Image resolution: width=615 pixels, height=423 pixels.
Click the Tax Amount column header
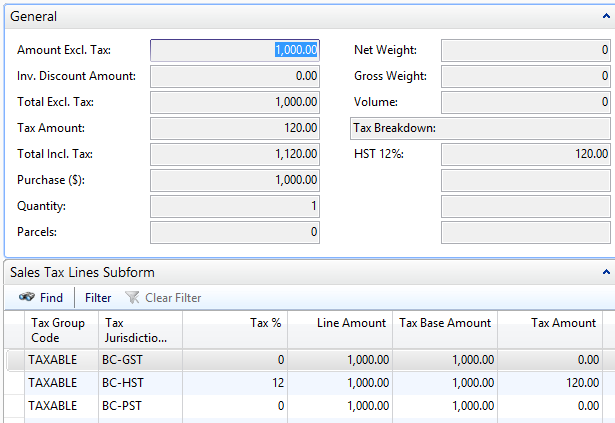pos(550,330)
